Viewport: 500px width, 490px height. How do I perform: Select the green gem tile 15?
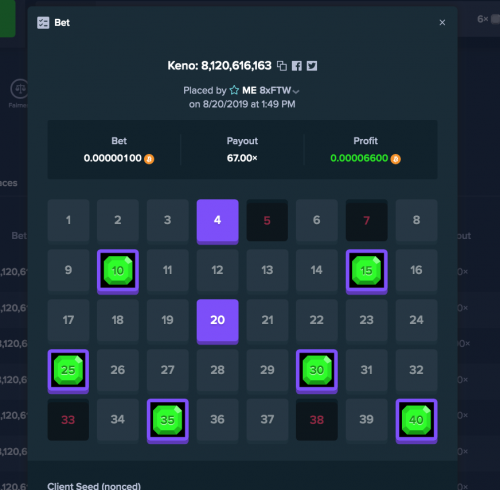point(367,271)
